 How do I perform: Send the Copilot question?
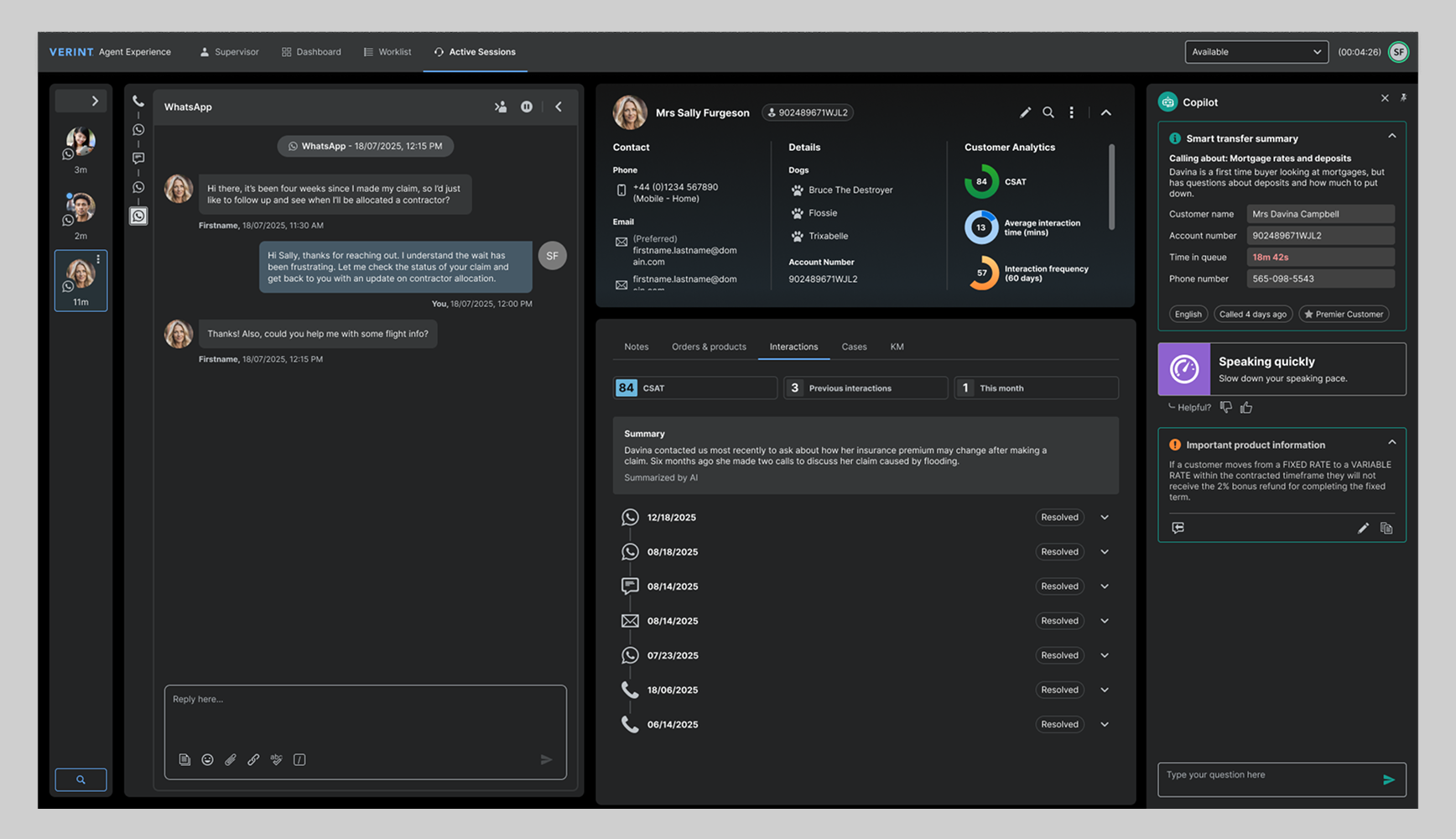pos(1388,779)
